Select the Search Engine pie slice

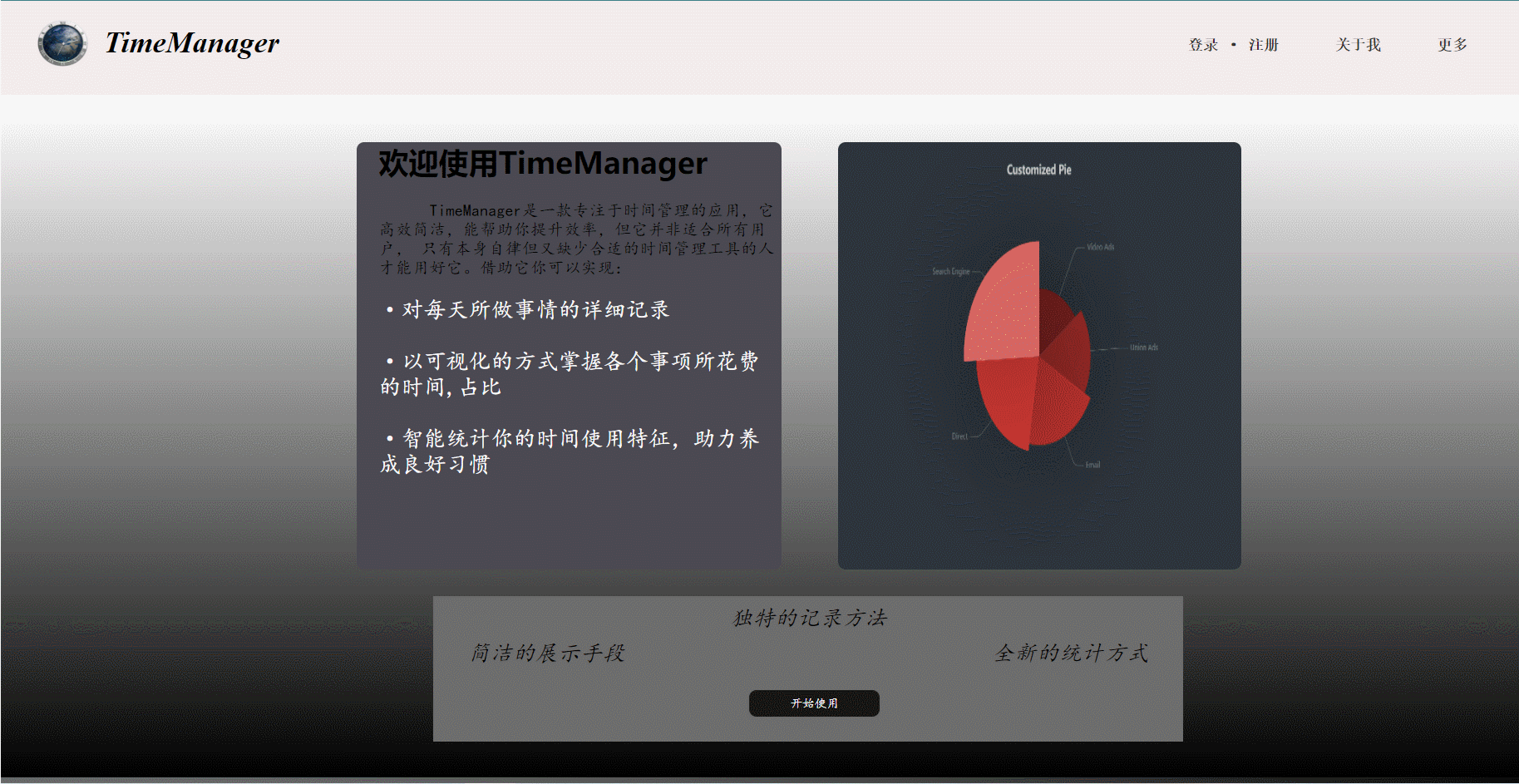pos(1006,312)
